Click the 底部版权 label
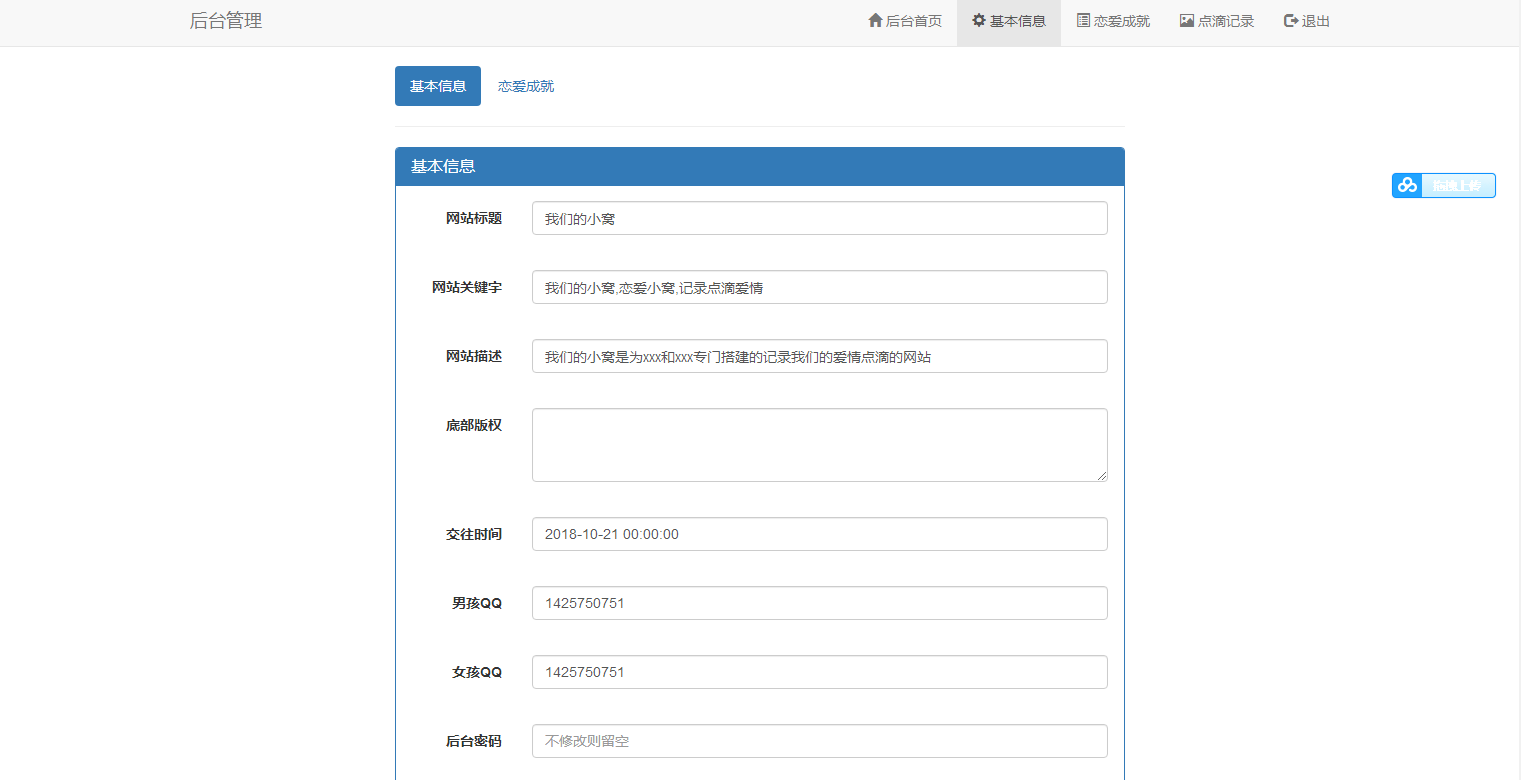Viewport: 1521px width, 780px height. [x=474, y=425]
